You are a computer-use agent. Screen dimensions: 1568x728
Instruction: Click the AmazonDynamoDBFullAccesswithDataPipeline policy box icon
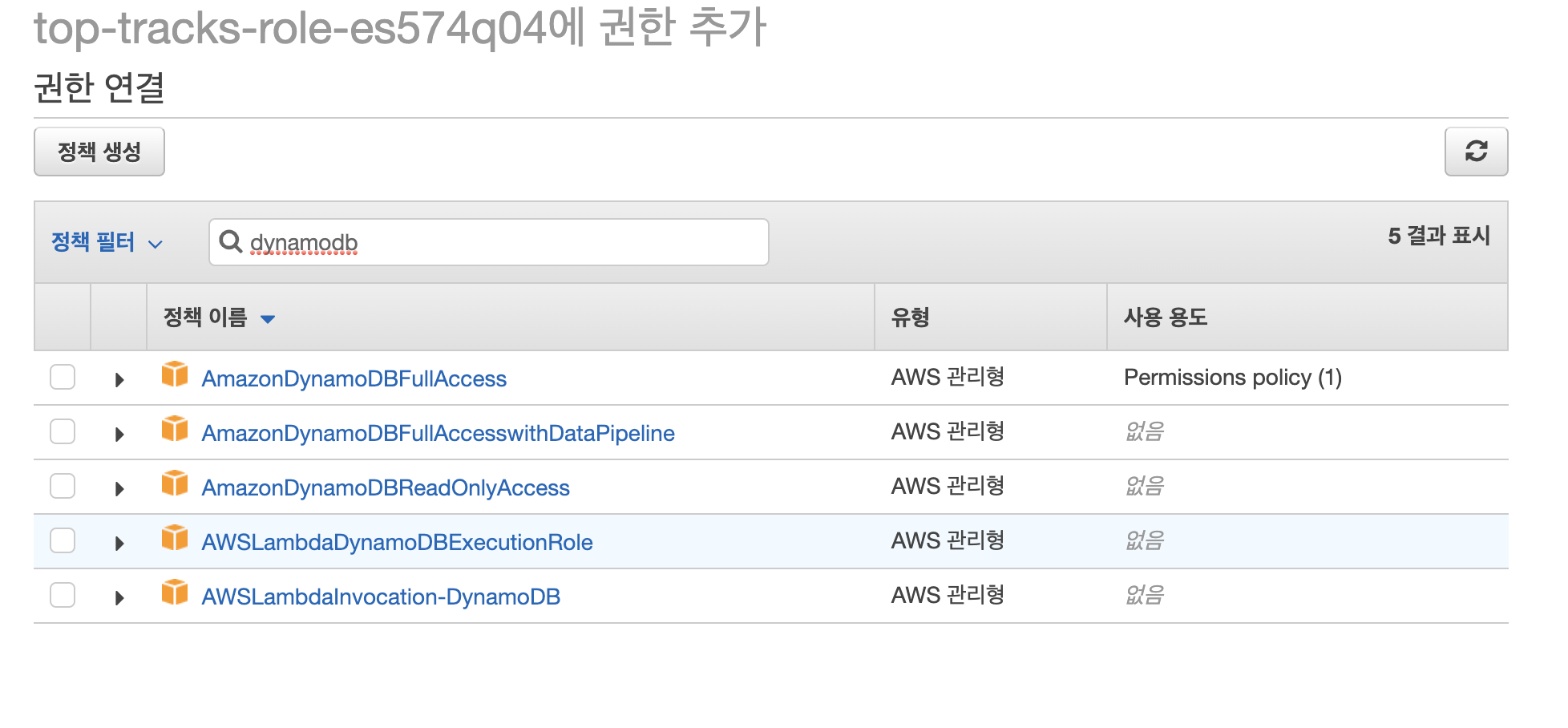[x=175, y=429]
